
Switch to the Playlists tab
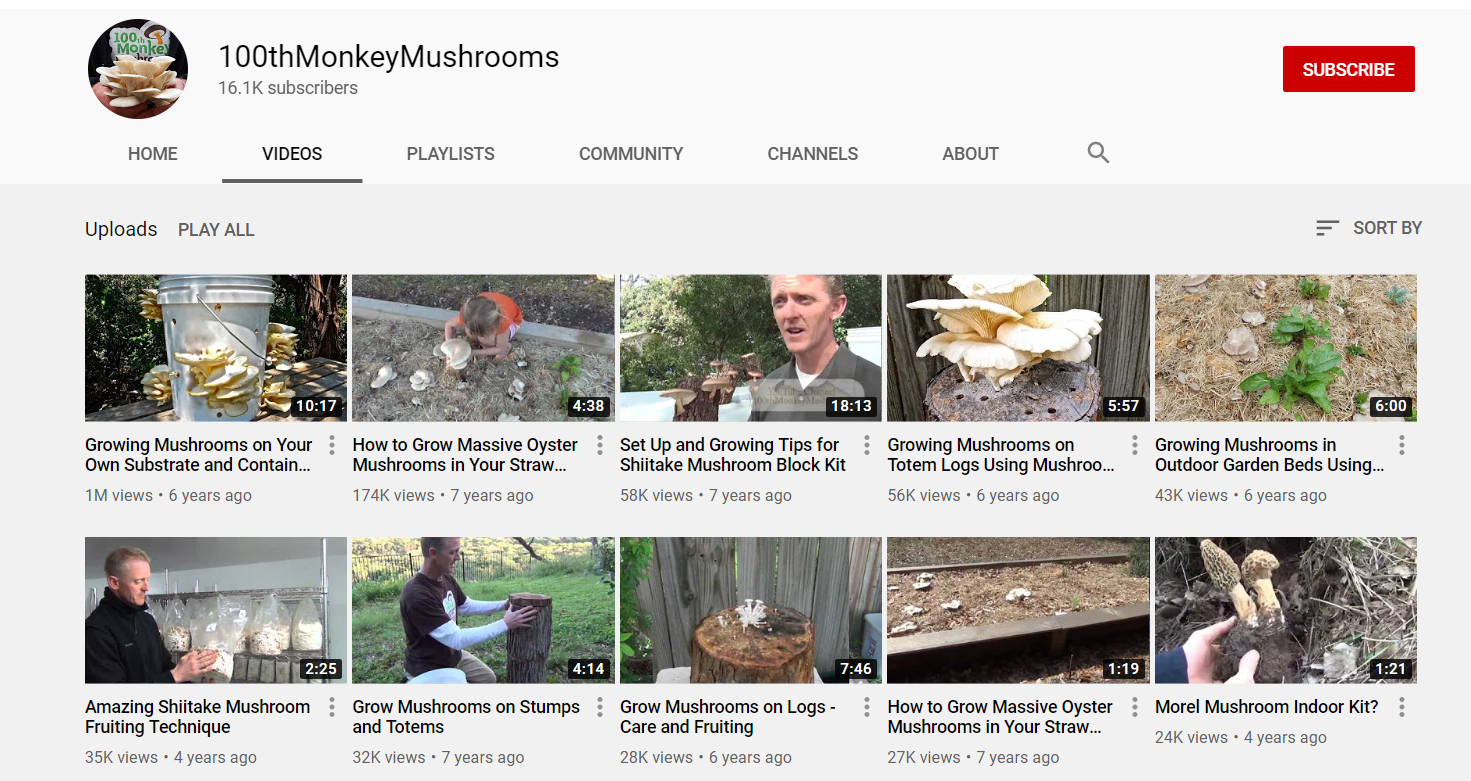pyautogui.click(x=450, y=154)
